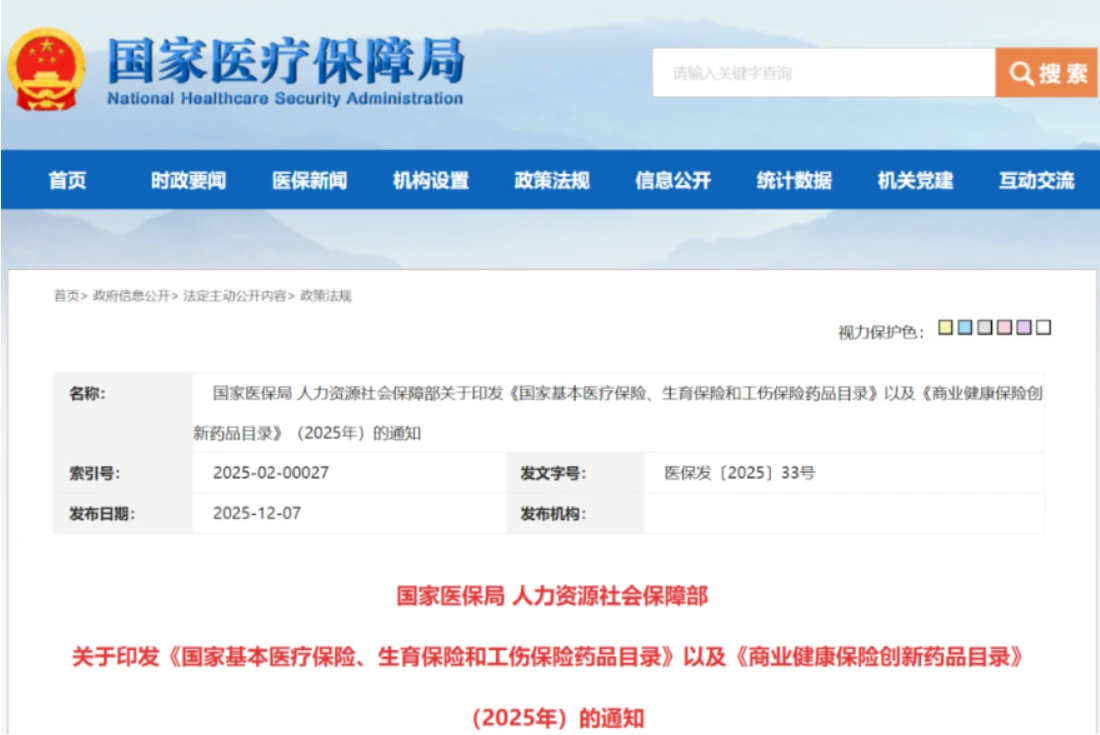
Task: Click the national emblem logo
Action: tap(46, 70)
